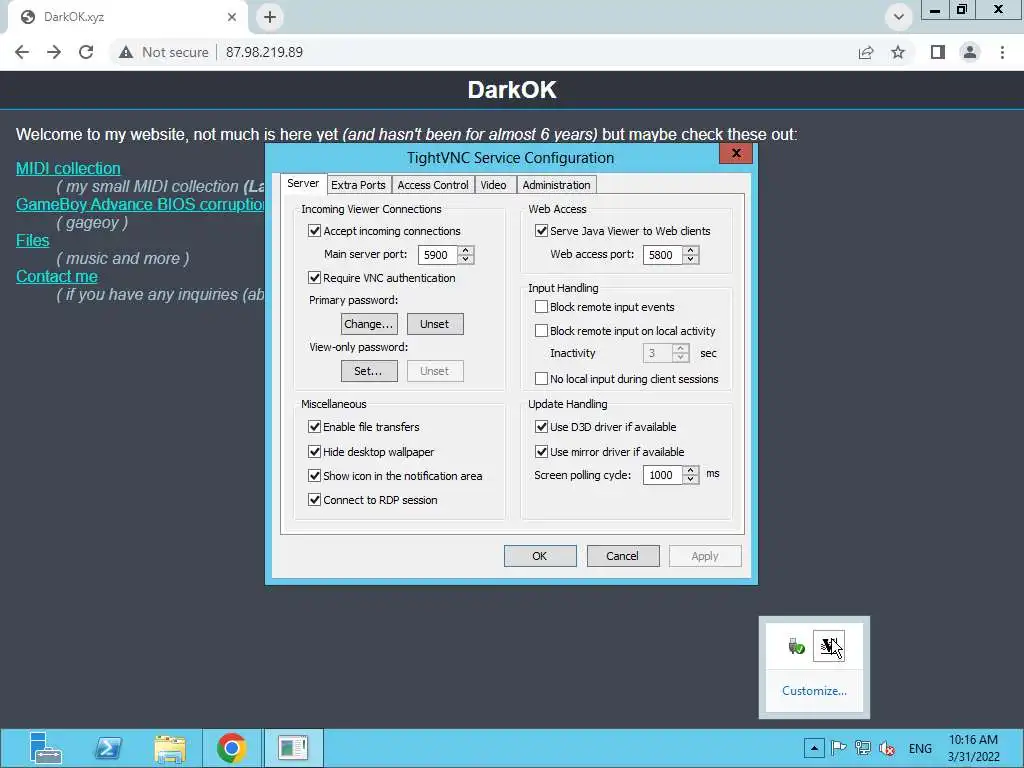The width and height of the screenshot is (1024, 768).
Task: Toggle Accept incoming connections
Action: (315, 231)
